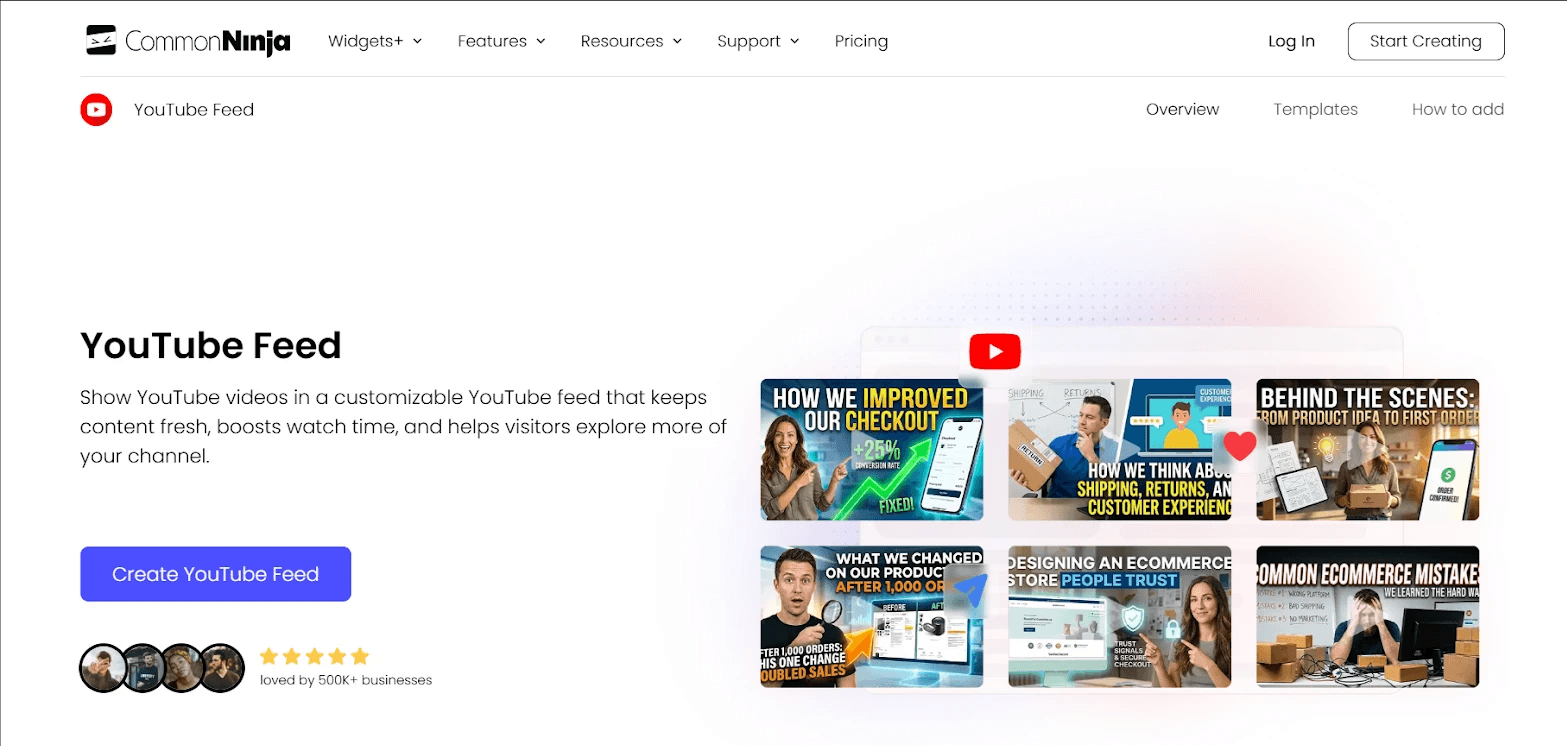
Task: Click the description paragraph about YouTube videos
Action: [x=403, y=427]
